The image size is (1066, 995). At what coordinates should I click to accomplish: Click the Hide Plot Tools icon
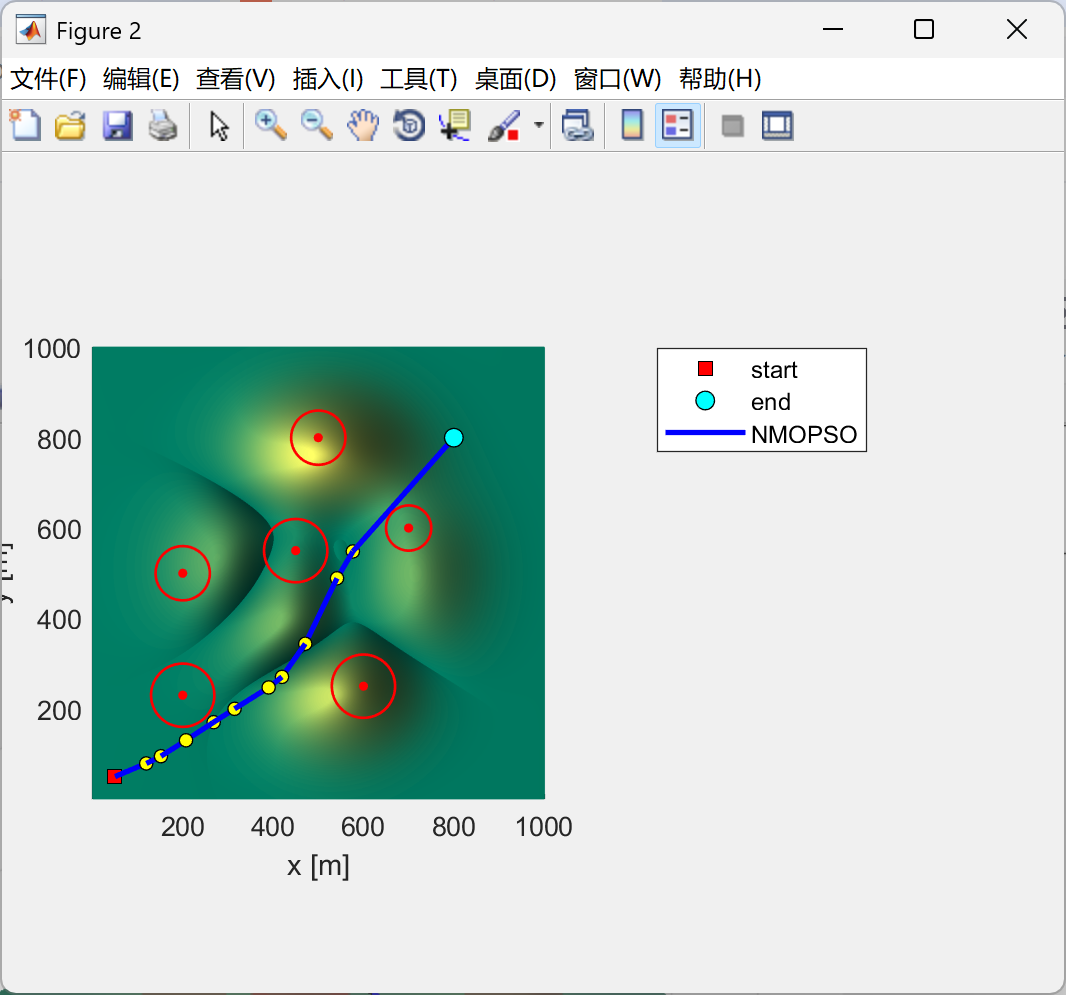tap(732, 126)
